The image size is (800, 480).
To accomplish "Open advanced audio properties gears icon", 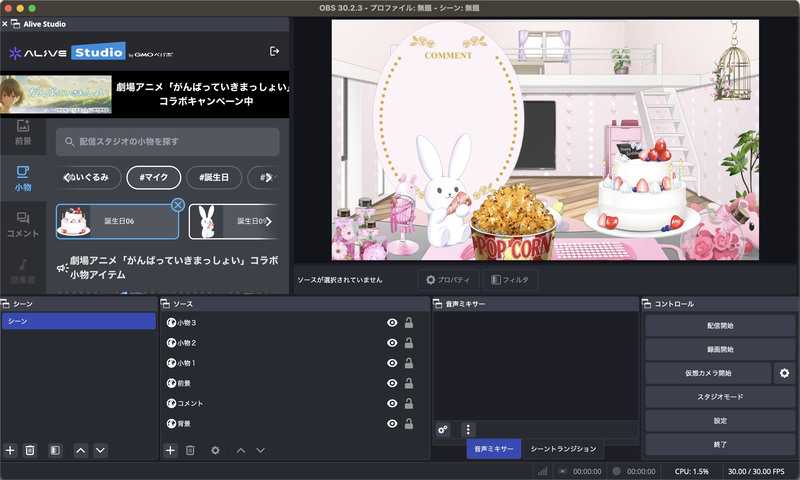I will [443, 430].
